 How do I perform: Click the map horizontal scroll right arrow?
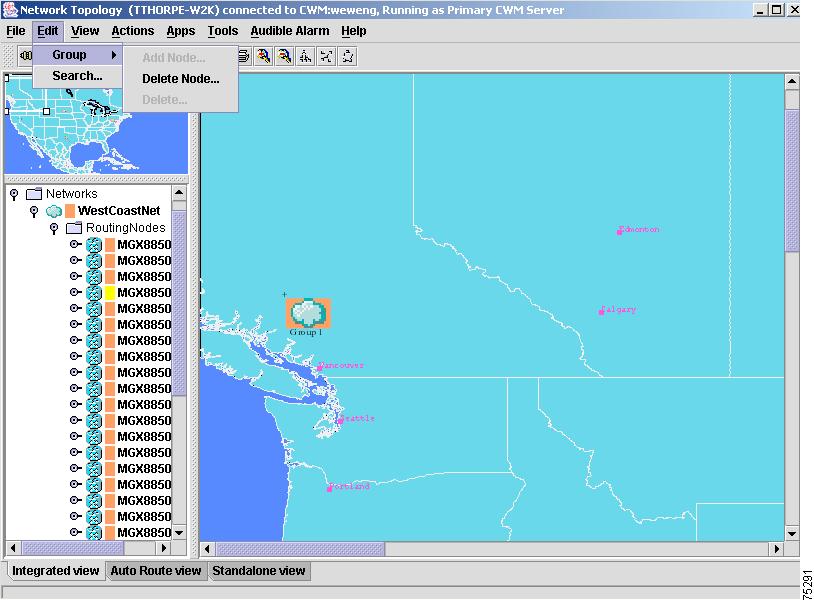(x=777, y=549)
